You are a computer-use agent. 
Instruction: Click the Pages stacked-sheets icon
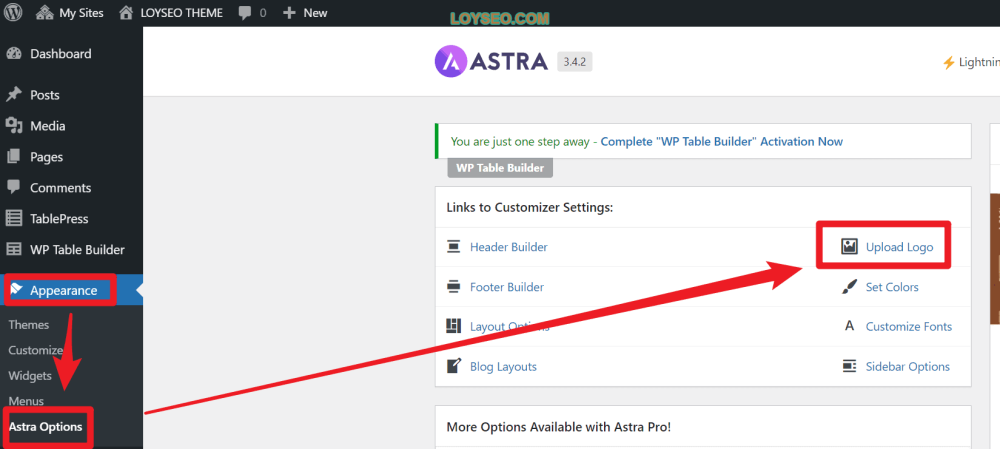tap(13, 156)
